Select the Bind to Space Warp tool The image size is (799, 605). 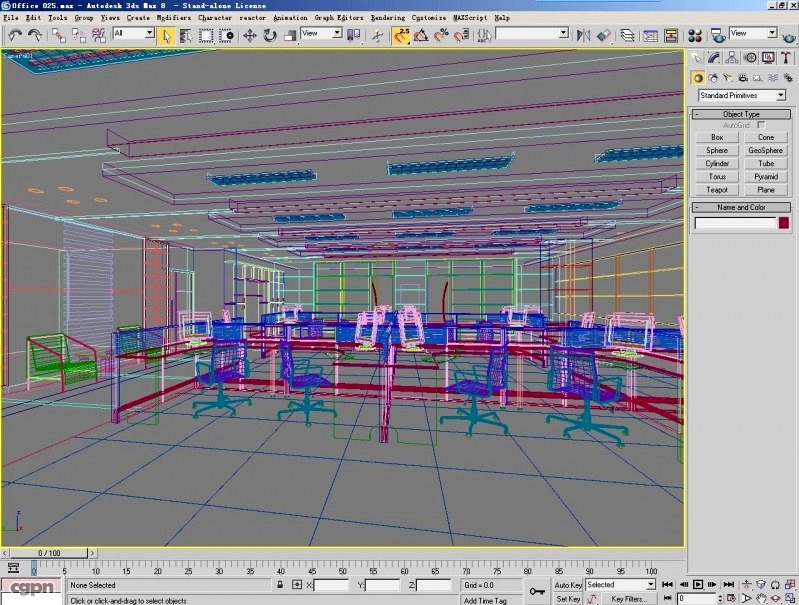(98, 35)
